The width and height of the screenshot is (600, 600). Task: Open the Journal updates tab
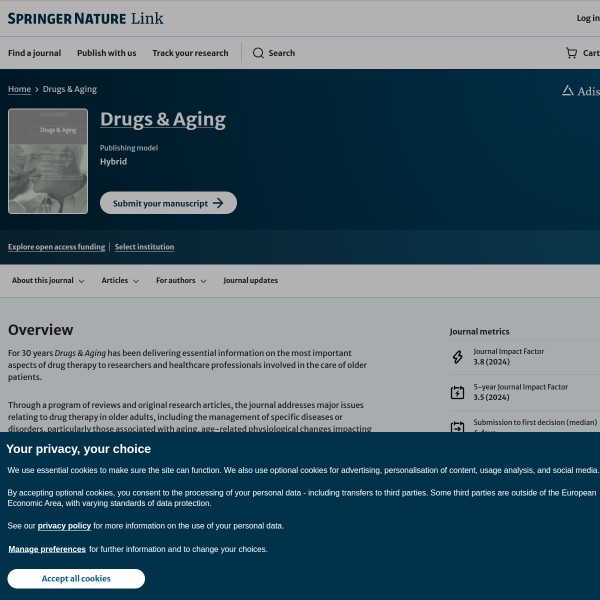pyautogui.click(x=250, y=281)
